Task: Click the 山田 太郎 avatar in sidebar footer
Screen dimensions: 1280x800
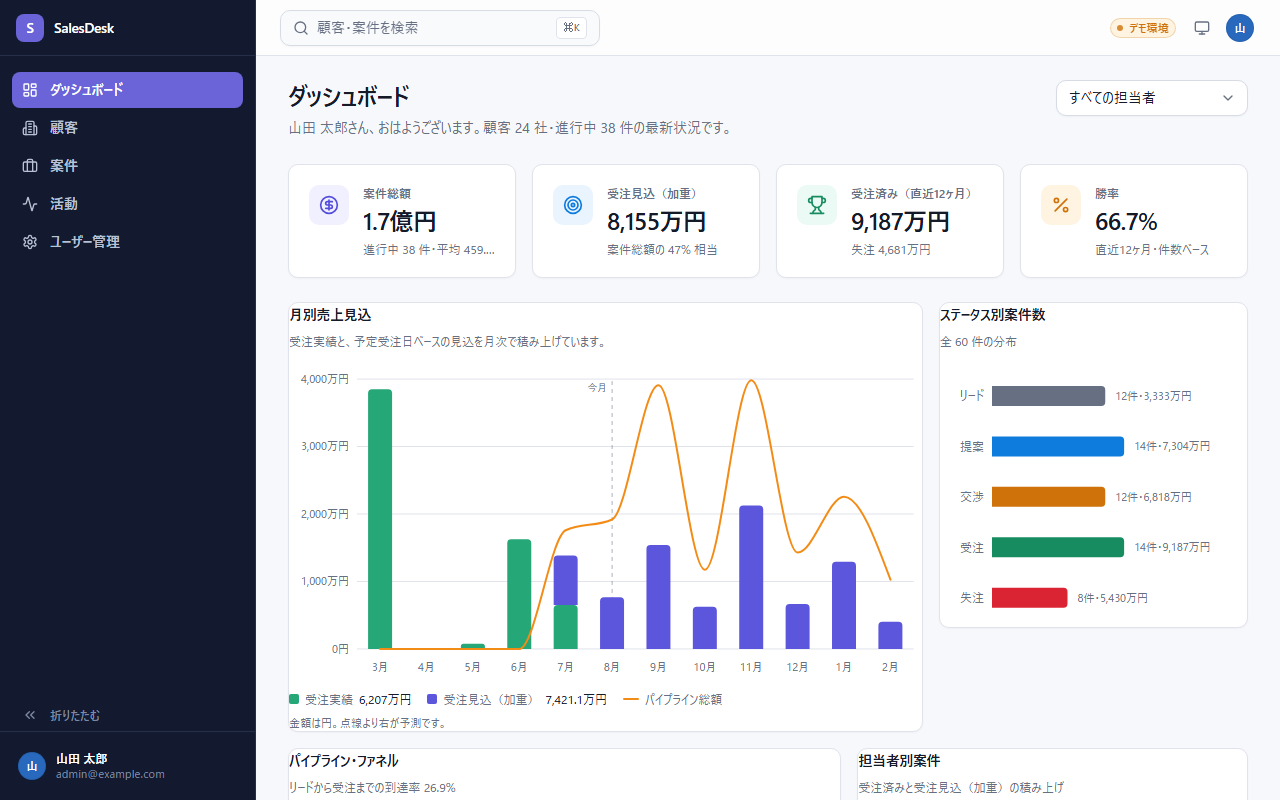Action: tap(32, 766)
